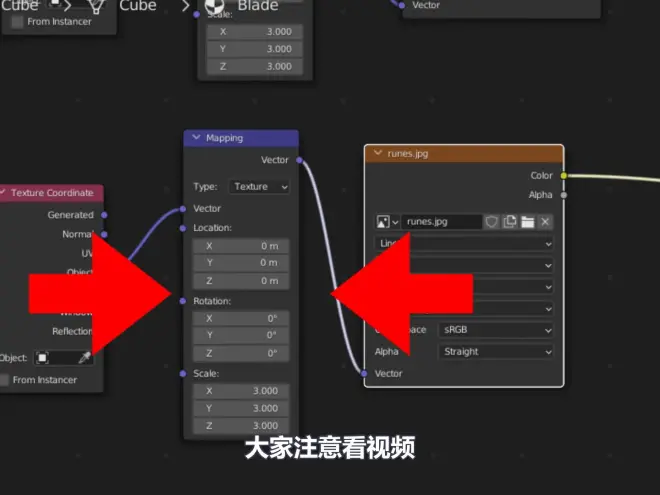This screenshot has height=495, width=660.
Task: Click the Alpha output socket on runes.jpg node
Action: (564, 195)
